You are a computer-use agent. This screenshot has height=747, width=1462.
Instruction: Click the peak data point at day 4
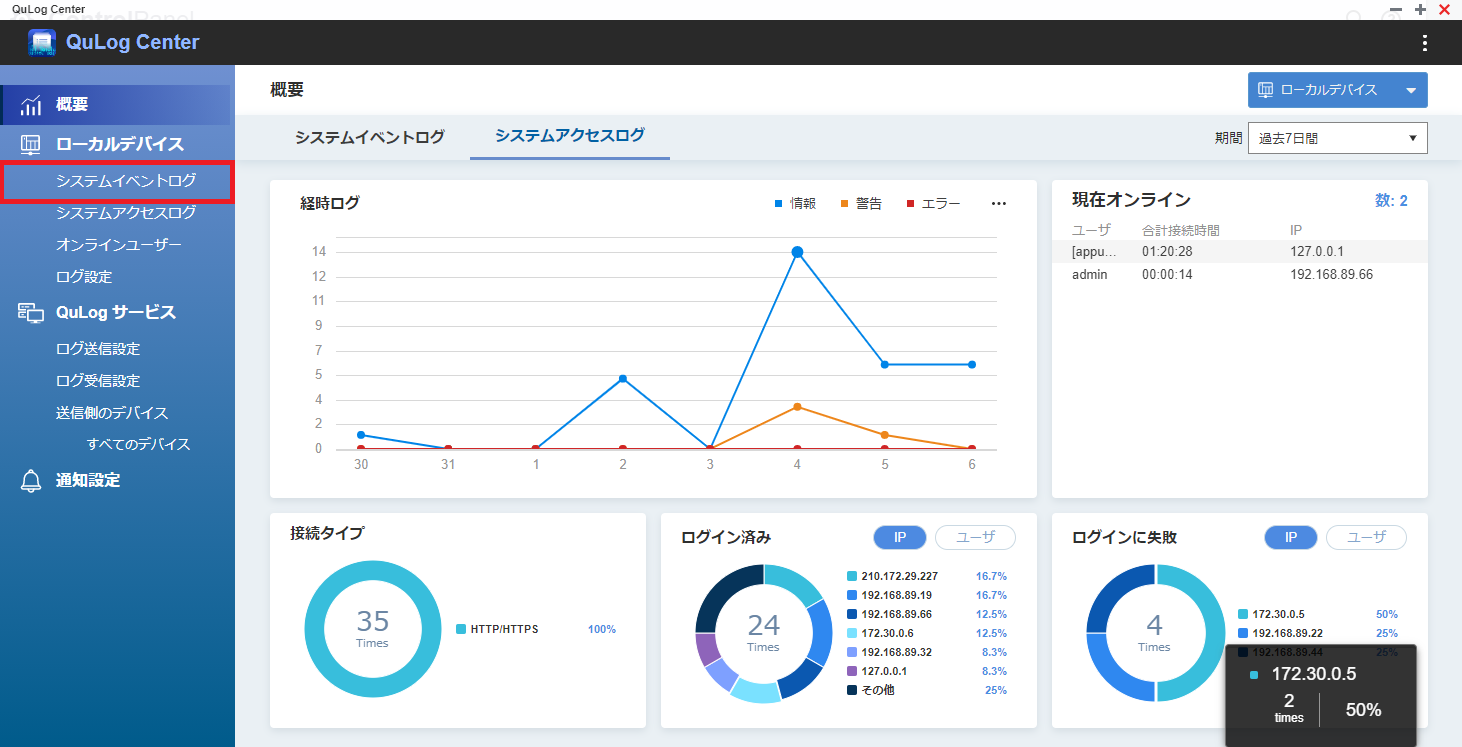[x=797, y=252]
